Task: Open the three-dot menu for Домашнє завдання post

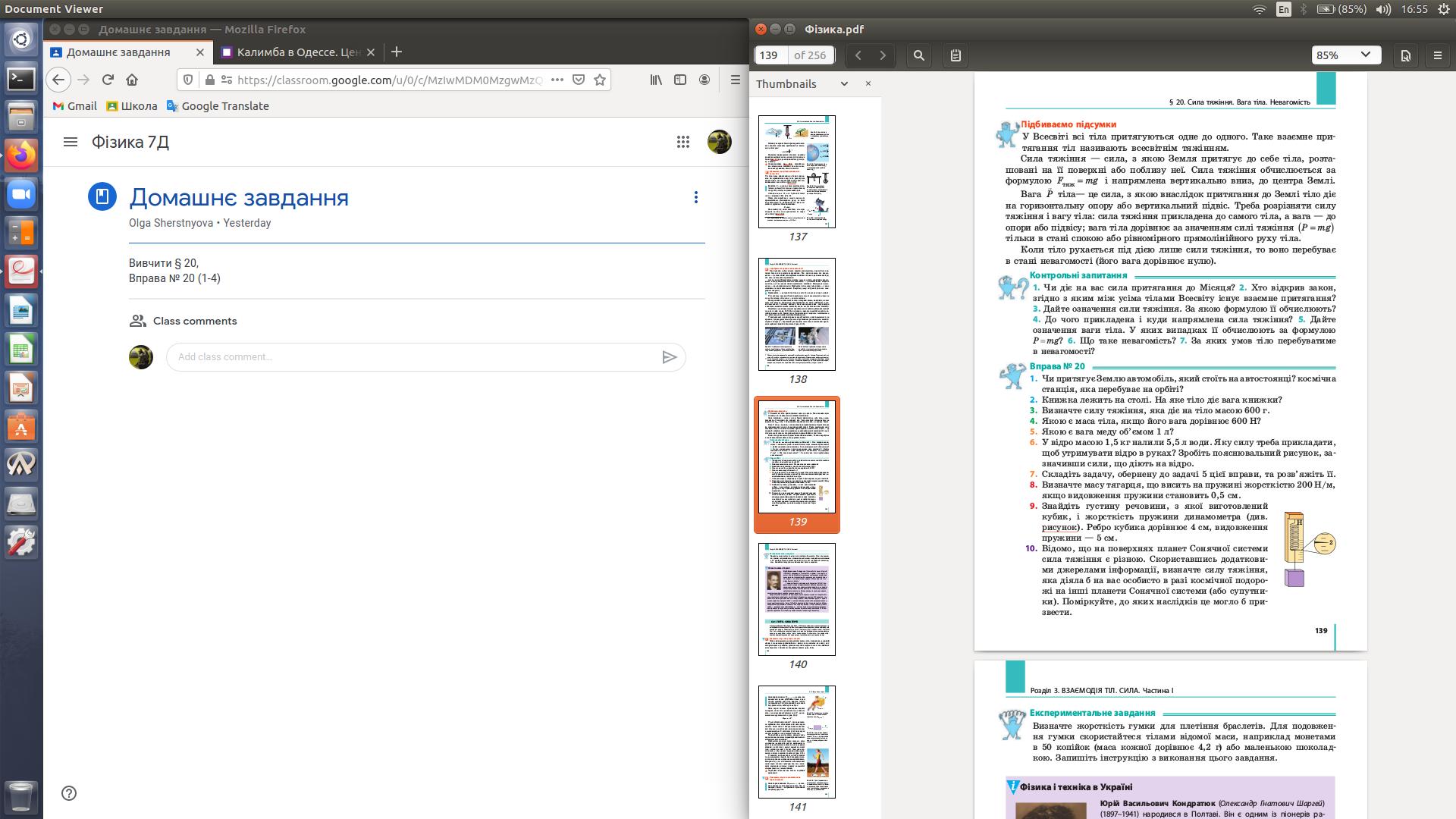Action: tap(695, 197)
